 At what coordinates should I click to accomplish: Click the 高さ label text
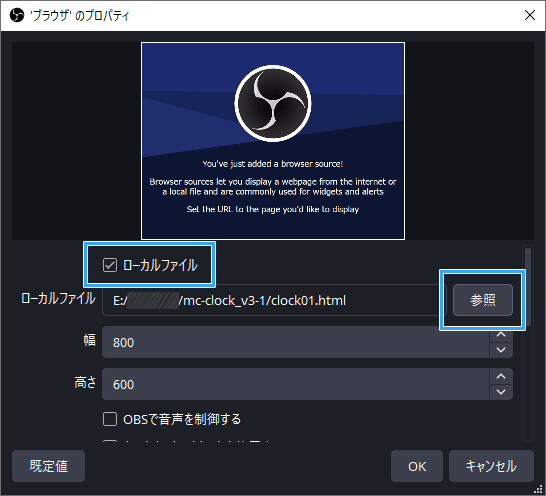85,382
